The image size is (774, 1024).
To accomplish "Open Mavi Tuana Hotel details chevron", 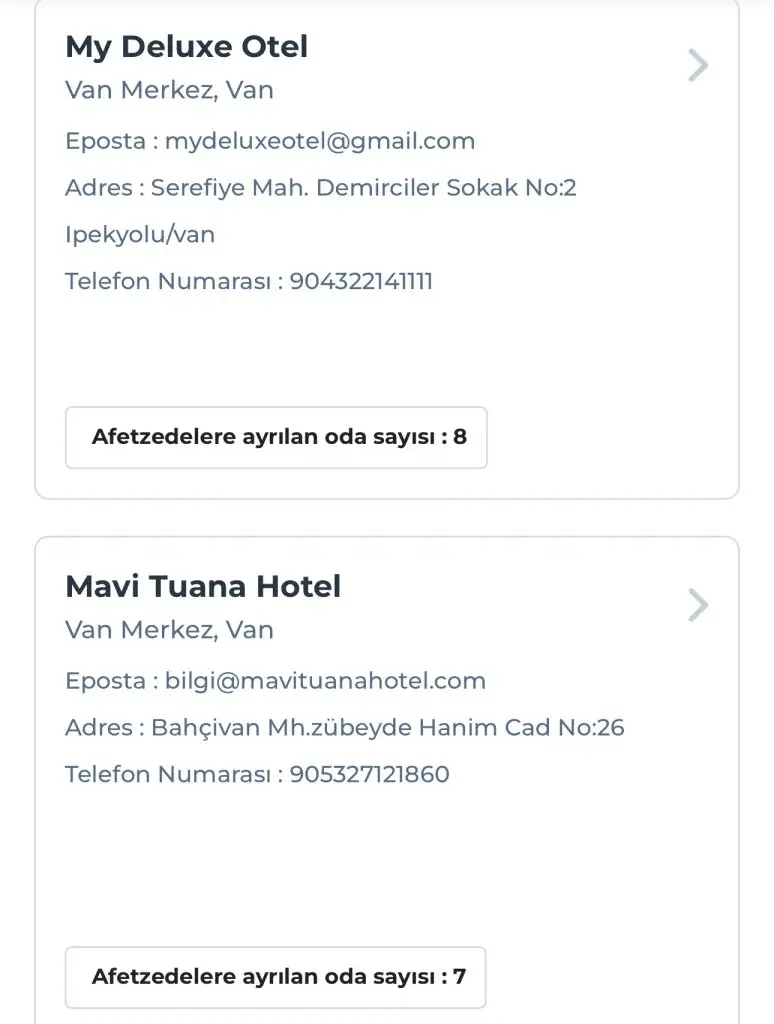I will [x=698, y=605].
